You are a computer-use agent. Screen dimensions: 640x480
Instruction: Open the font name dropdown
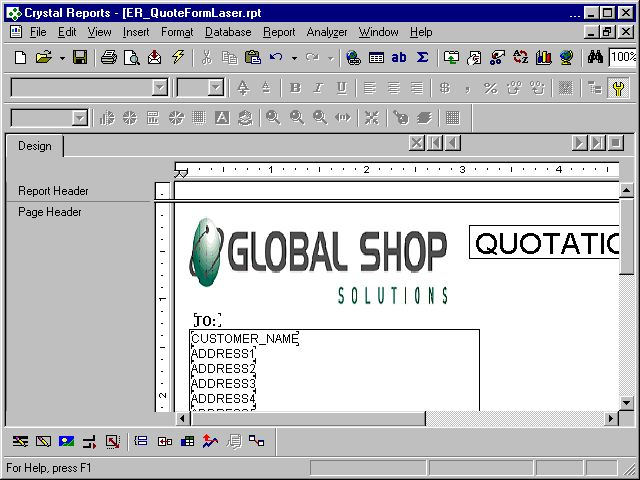click(x=160, y=88)
